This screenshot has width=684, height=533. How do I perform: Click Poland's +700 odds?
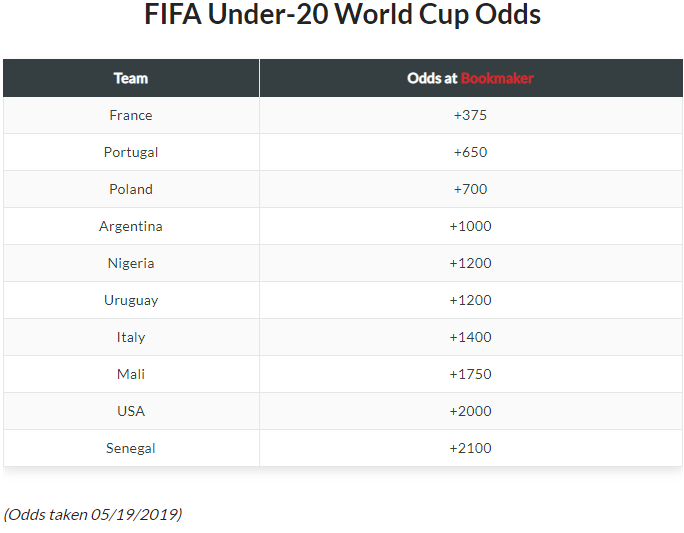point(470,189)
